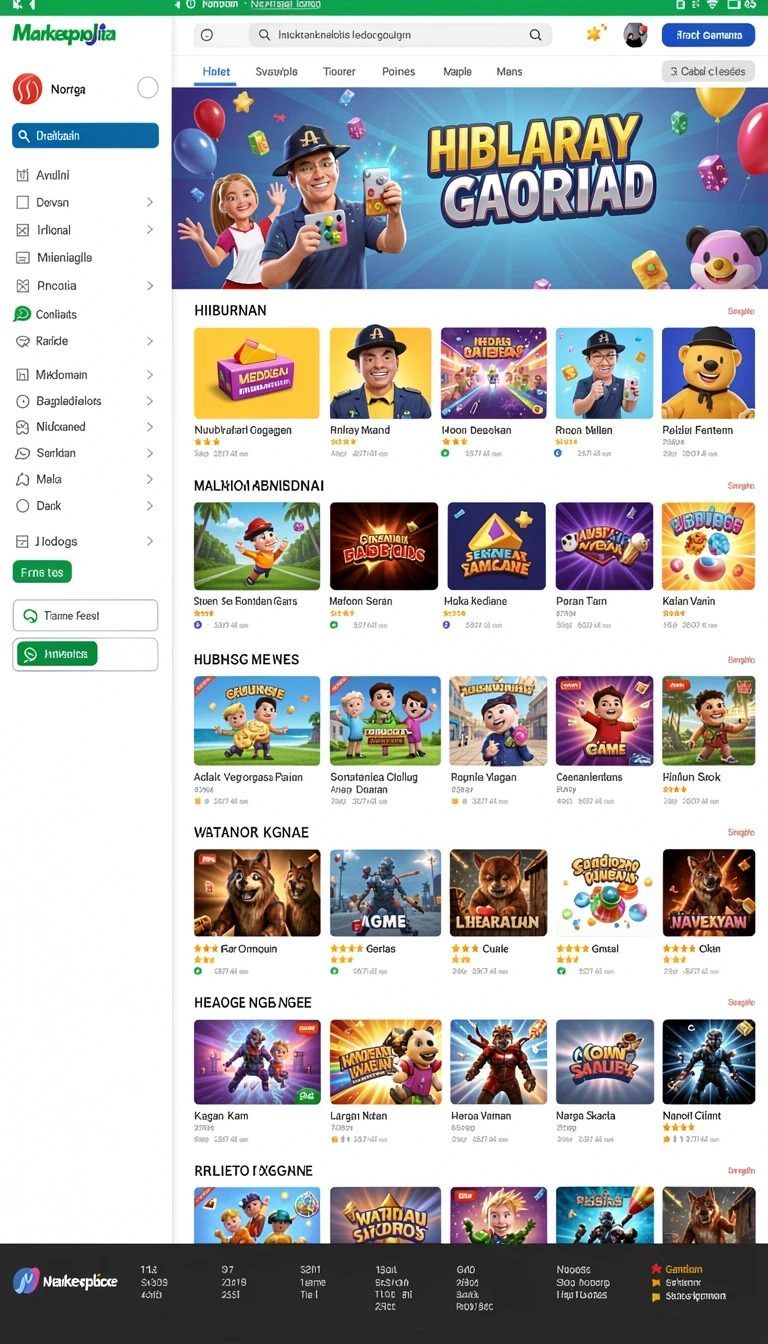Open the Kalan Varin candy game thumbnail
768x1344 pixels.
tap(708, 546)
